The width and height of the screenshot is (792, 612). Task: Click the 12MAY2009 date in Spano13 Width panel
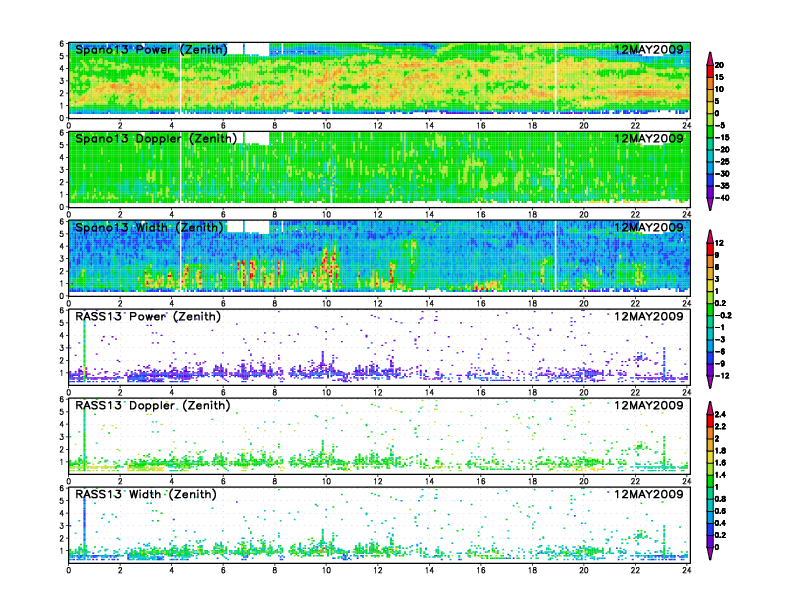pyautogui.click(x=649, y=227)
